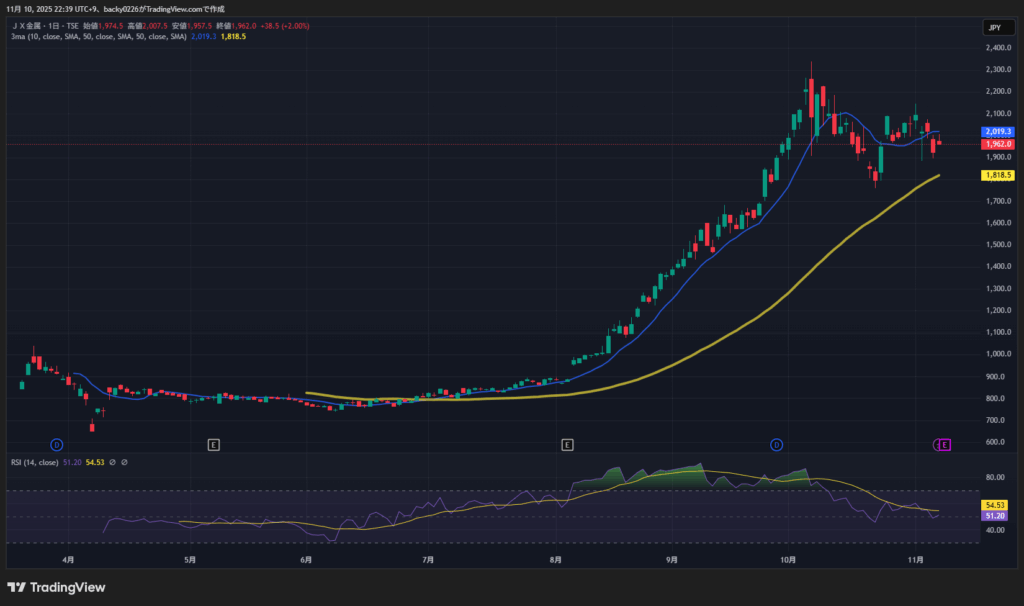The width and height of the screenshot is (1024, 606).
Task: Click the TradingView logo
Action: [x=56, y=587]
